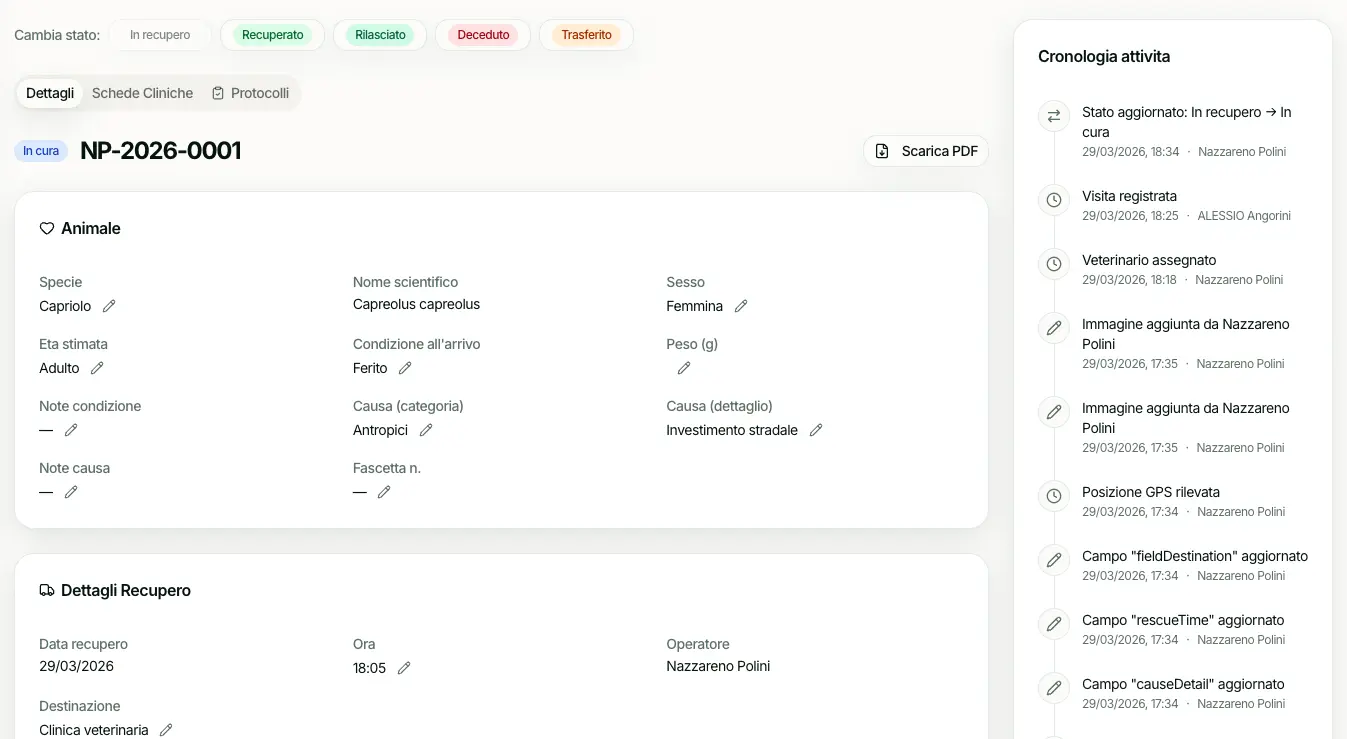The height and width of the screenshot is (739, 1347).
Task: Set status to Recuperato
Action: pyautogui.click(x=272, y=35)
